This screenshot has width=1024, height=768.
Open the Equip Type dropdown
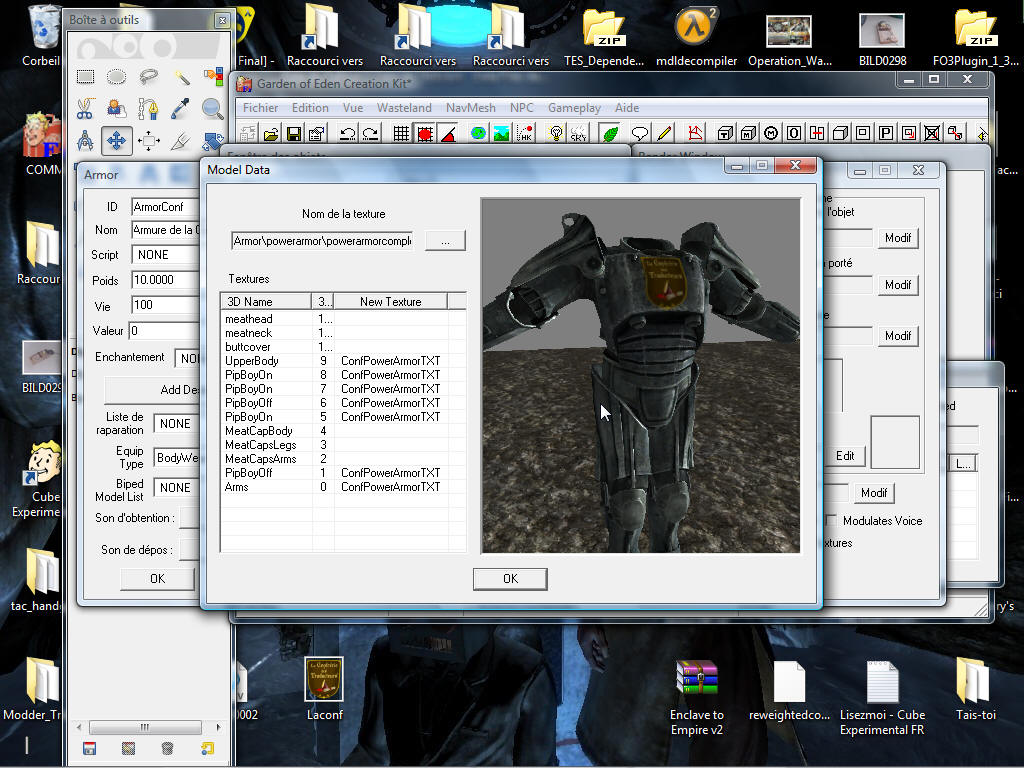[x=176, y=458]
